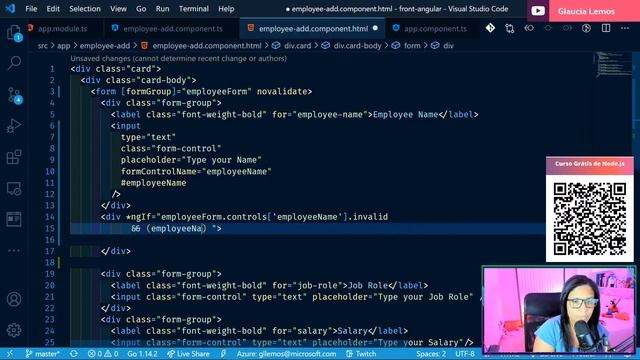Image resolution: width=640 pixels, height=360 pixels.
Task: Switch to the app.component.ts tab
Action: tap(435, 29)
